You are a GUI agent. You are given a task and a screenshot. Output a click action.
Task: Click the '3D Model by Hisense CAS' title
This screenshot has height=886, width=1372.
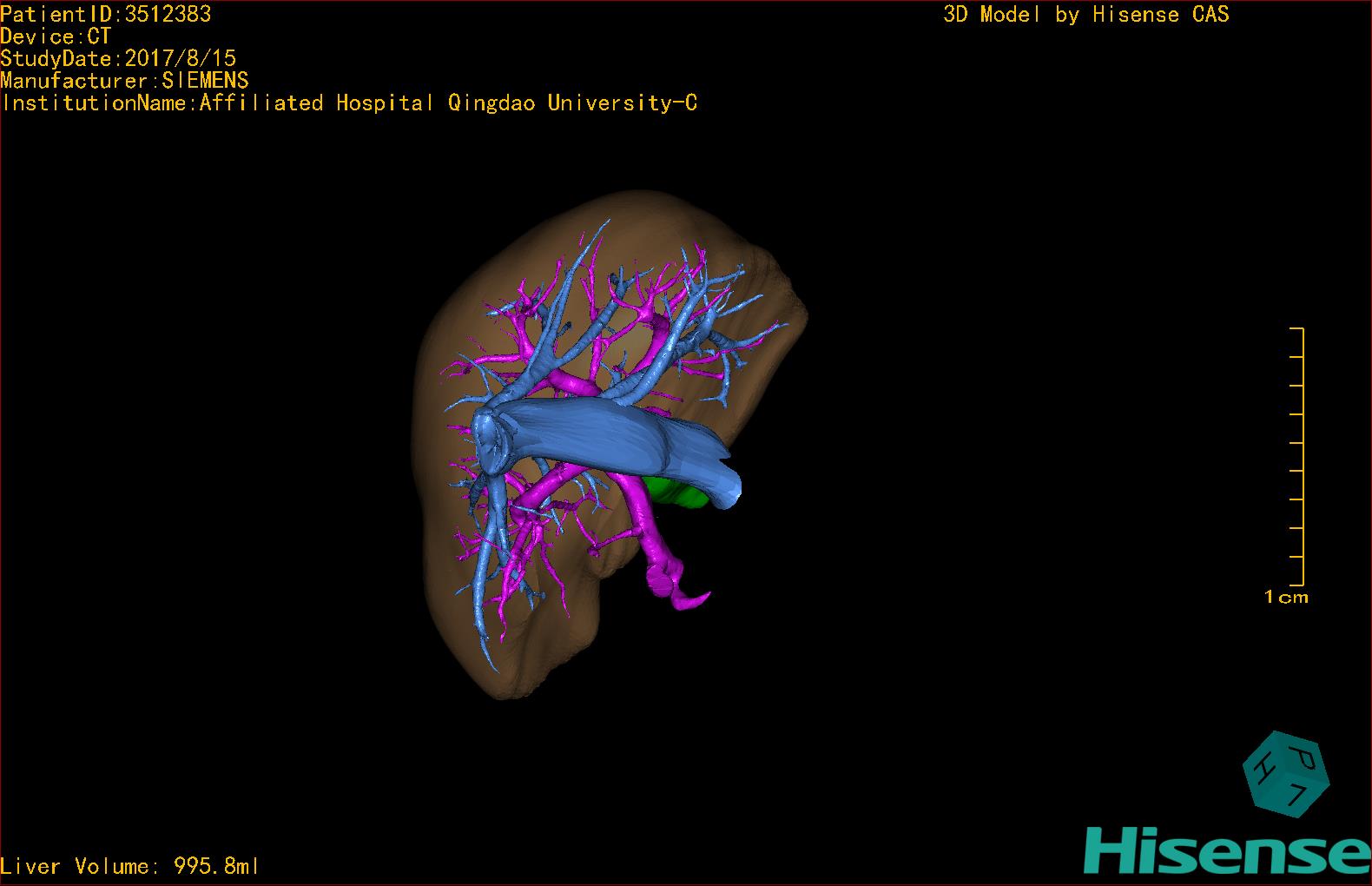[1085, 15]
